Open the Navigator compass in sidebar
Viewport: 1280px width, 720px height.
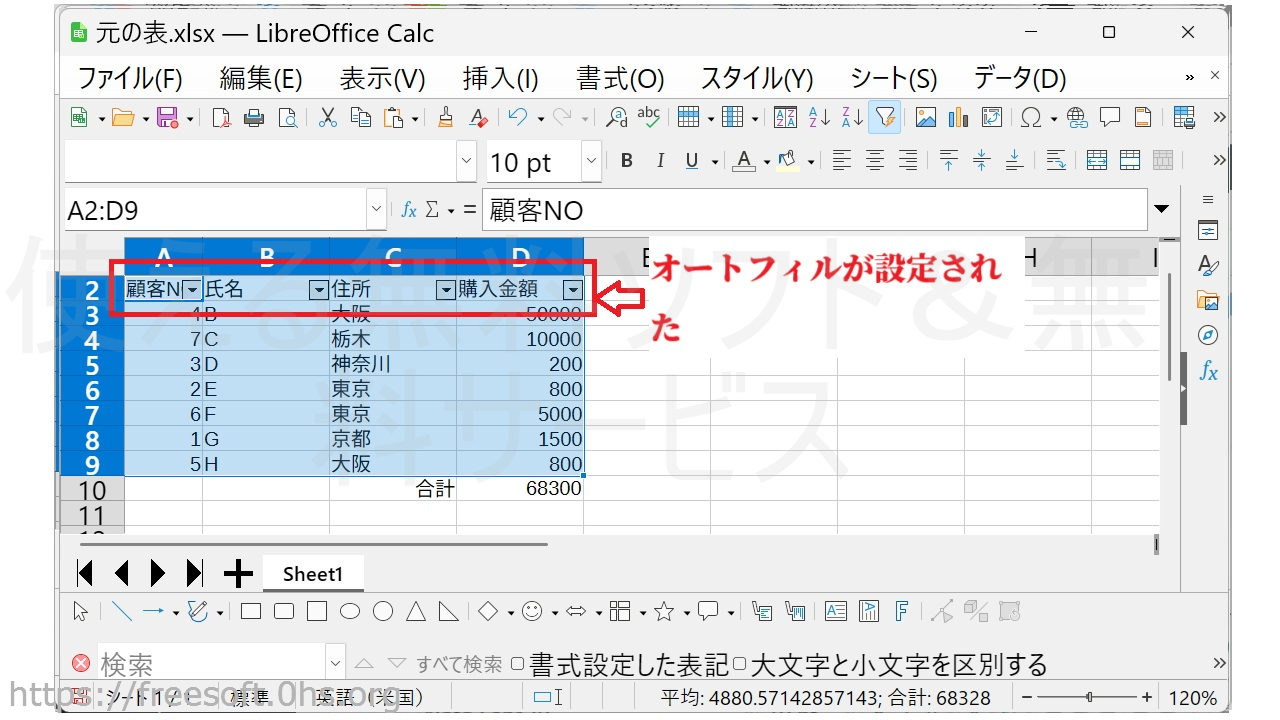click(x=1208, y=334)
